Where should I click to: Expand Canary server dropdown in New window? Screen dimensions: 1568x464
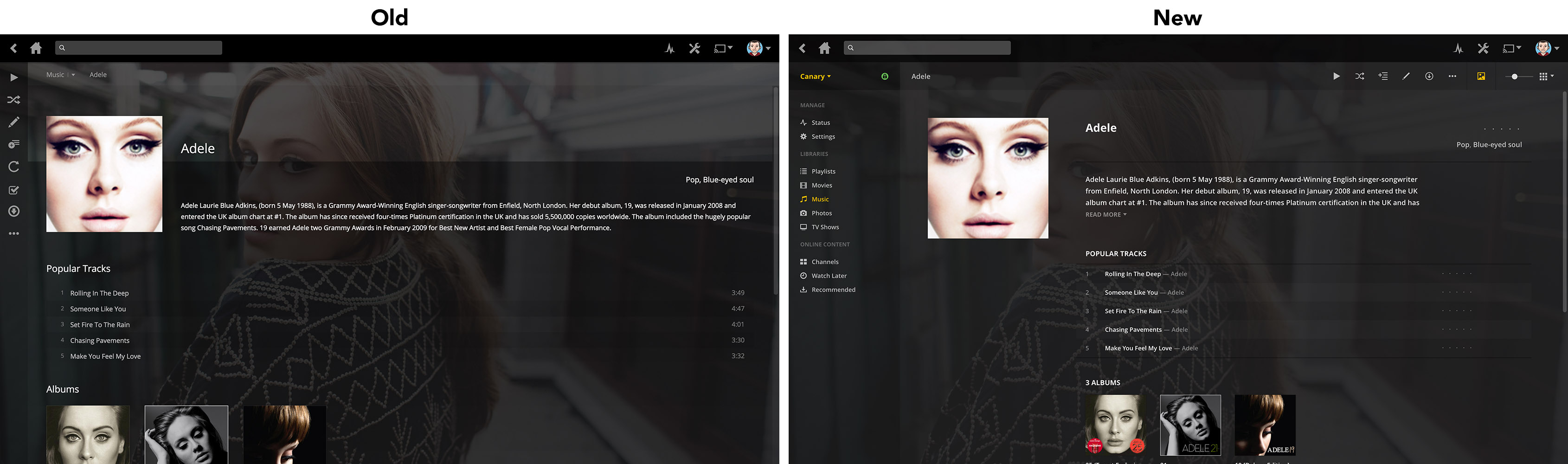click(815, 76)
